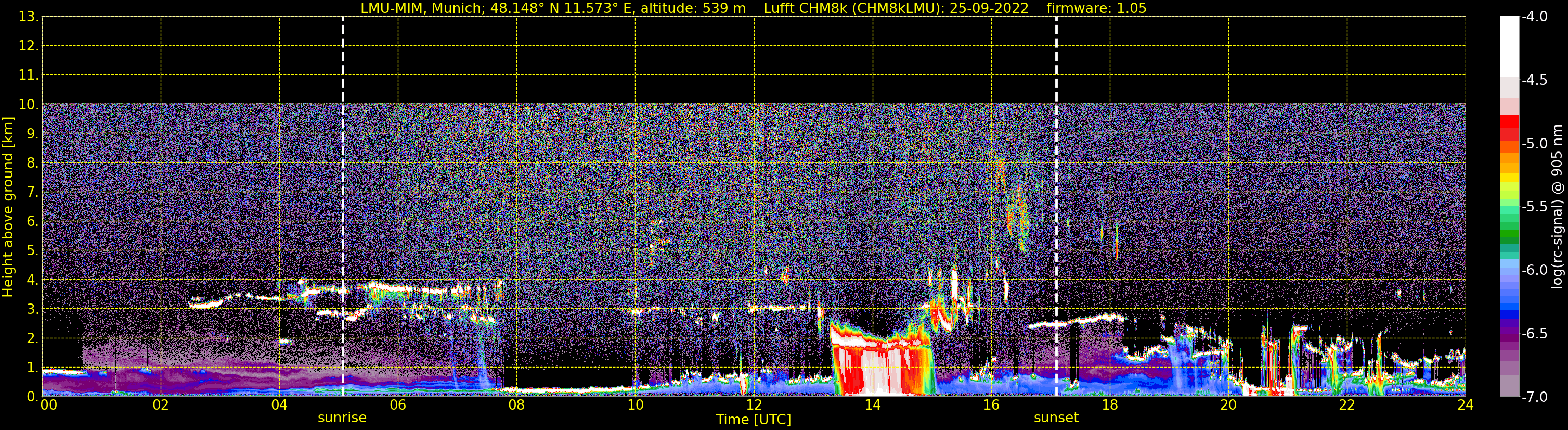Click the 22 tick on the time axis
The image size is (1568, 430).
click(x=1347, y=405)
